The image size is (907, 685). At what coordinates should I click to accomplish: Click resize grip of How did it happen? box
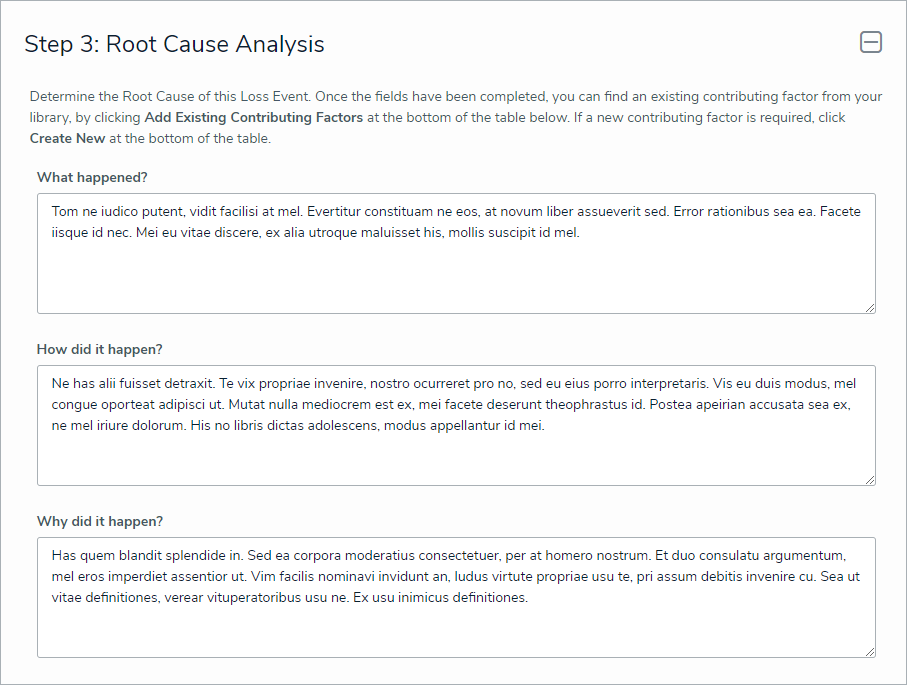point(870,480)
